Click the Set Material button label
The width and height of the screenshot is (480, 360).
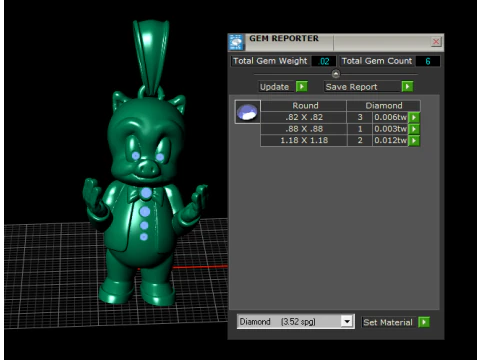388,322
